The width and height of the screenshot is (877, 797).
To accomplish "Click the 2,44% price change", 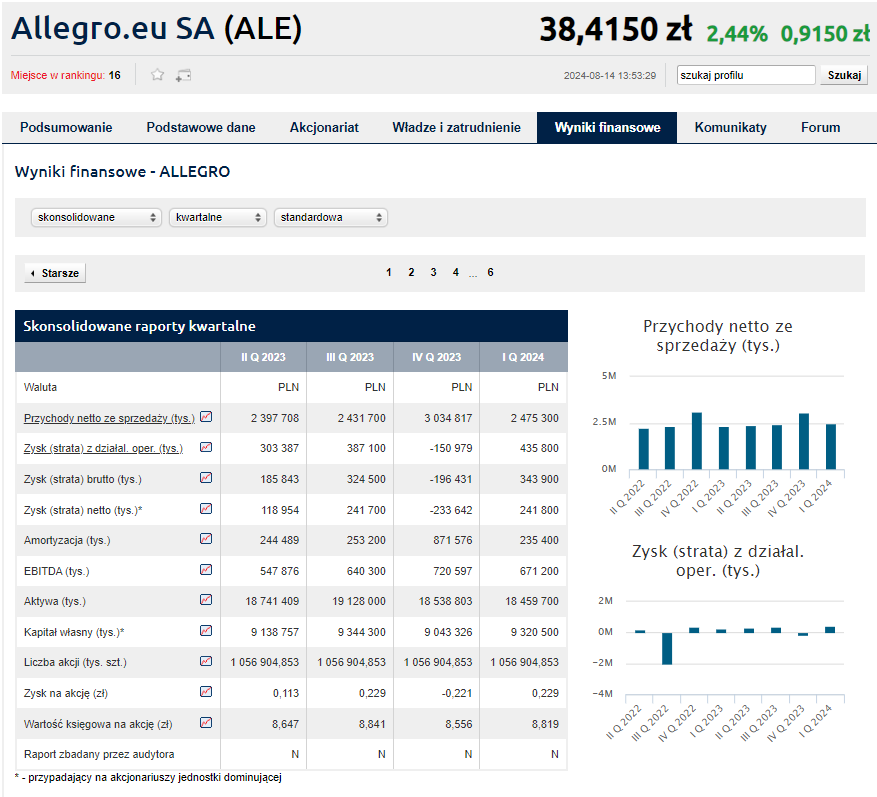I will [x=737, y=34].
